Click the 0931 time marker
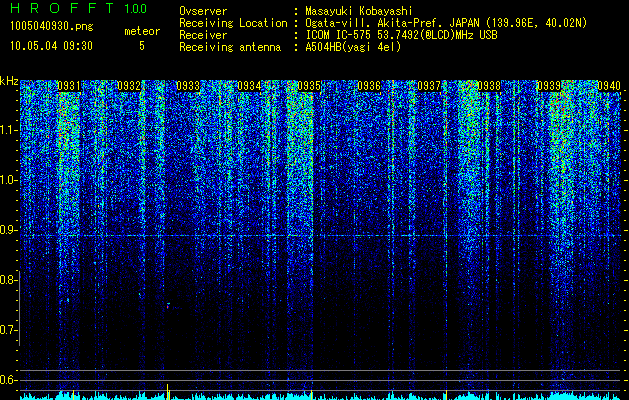The height and width of the screenshot is (400, 629). tap(69, 86)
